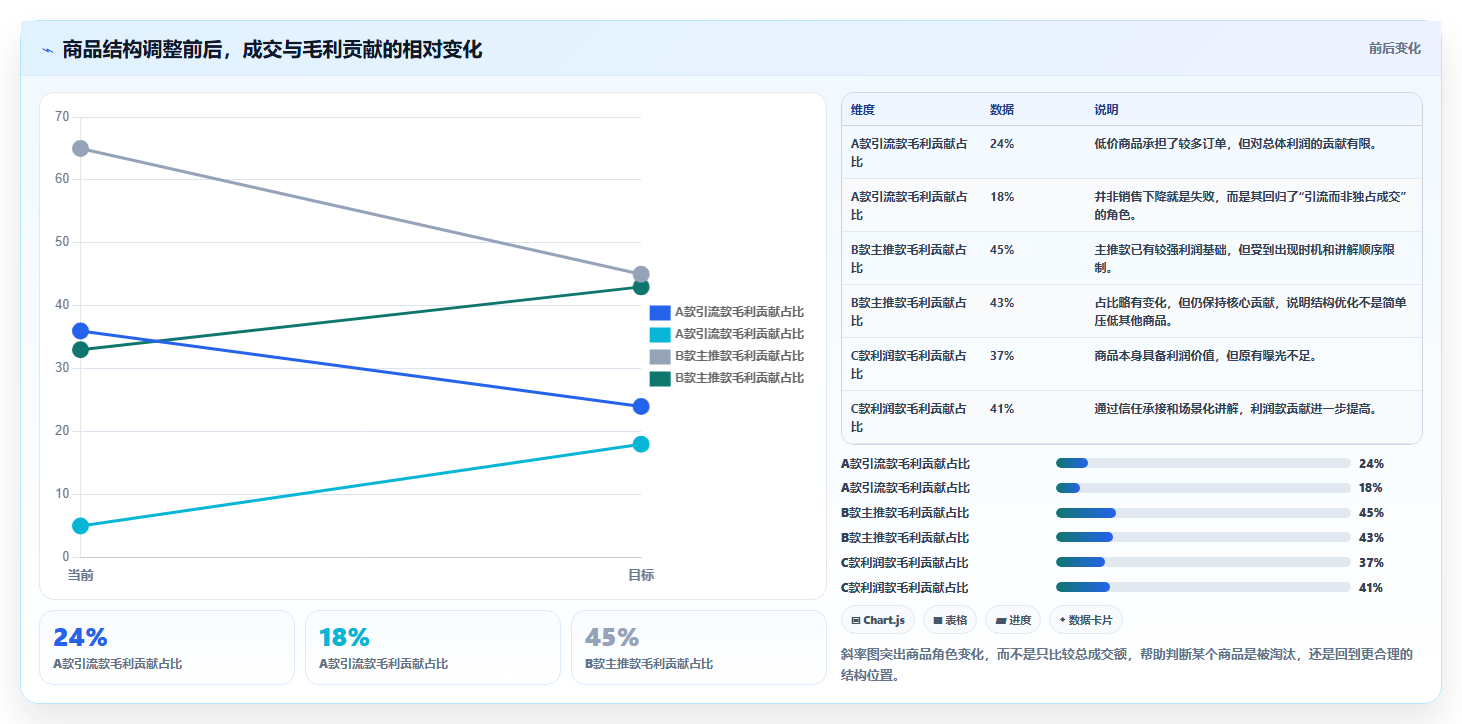Image resolution: width=1462 pixels, height=724 pixels.
Task: Click the 目标 x-axis label
Action: coord(641,575)
